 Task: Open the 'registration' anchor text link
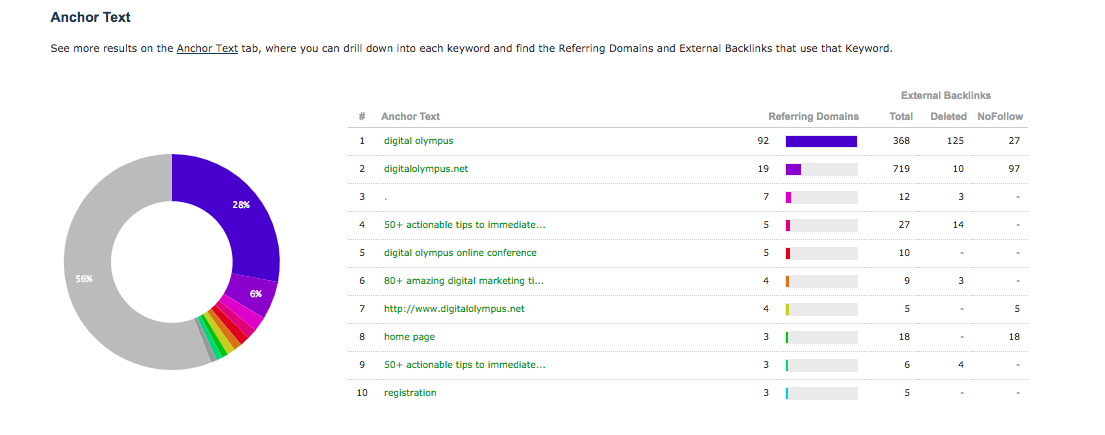[410, 393]
